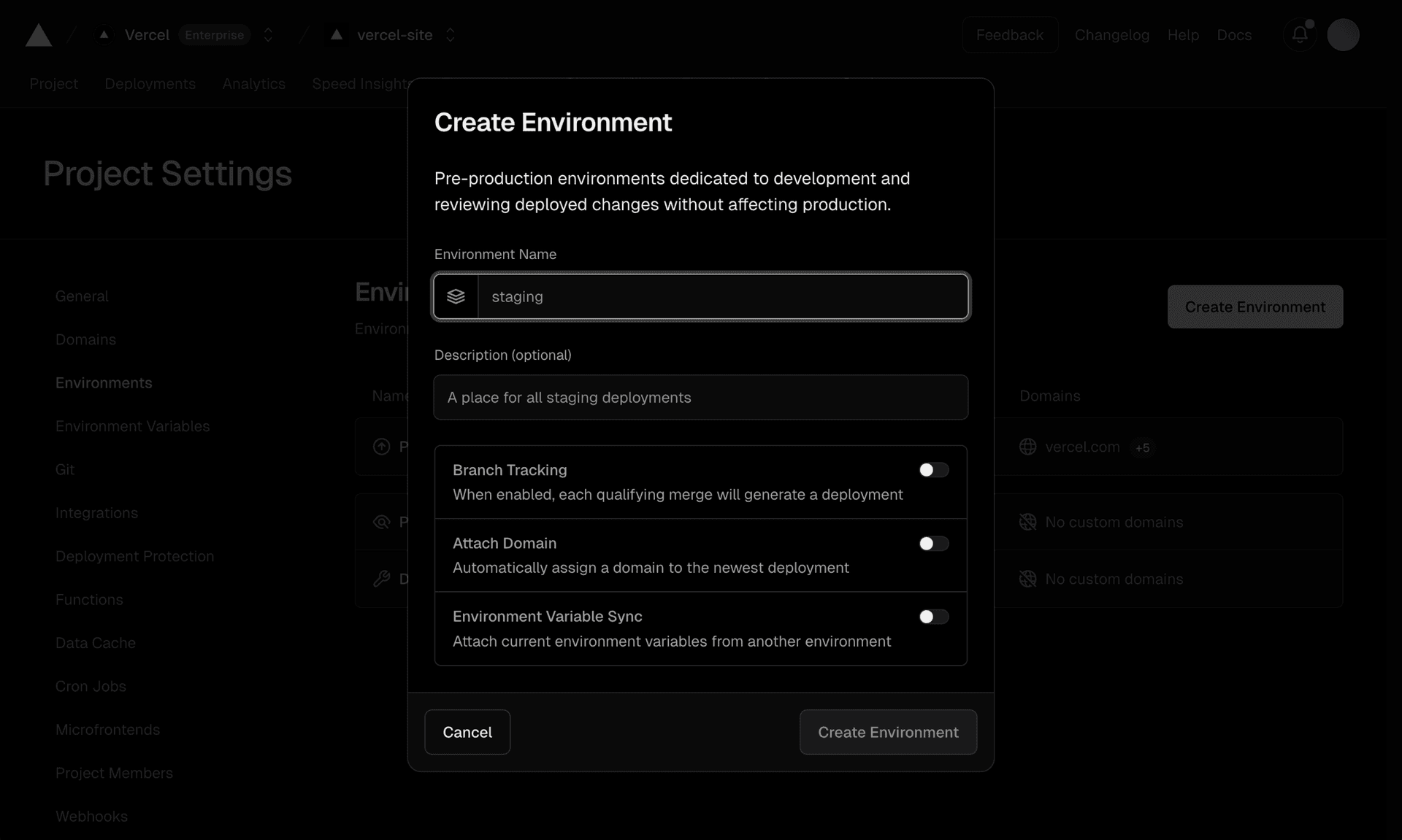Image resolution: width=1402 pixels, height=840 pixels.
Task: Expand the +5 domains badge
Action: click(1142, 447)
